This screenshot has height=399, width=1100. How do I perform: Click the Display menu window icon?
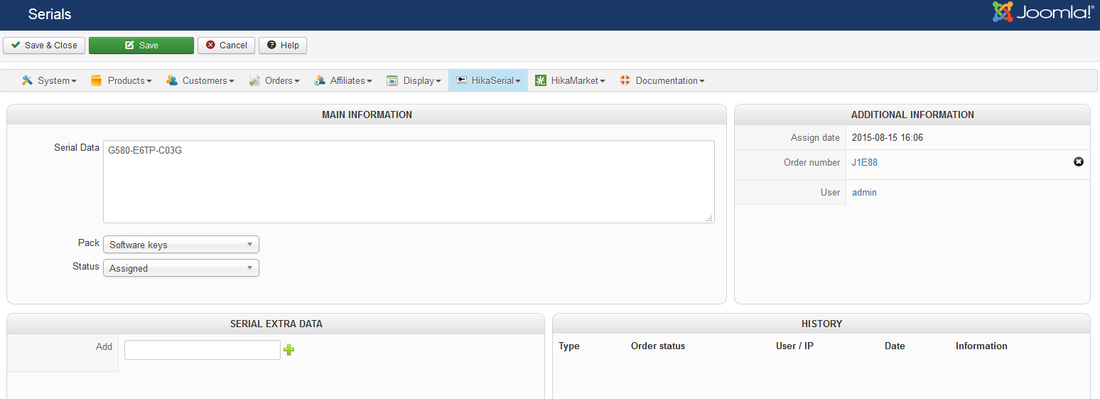point(393,81)
